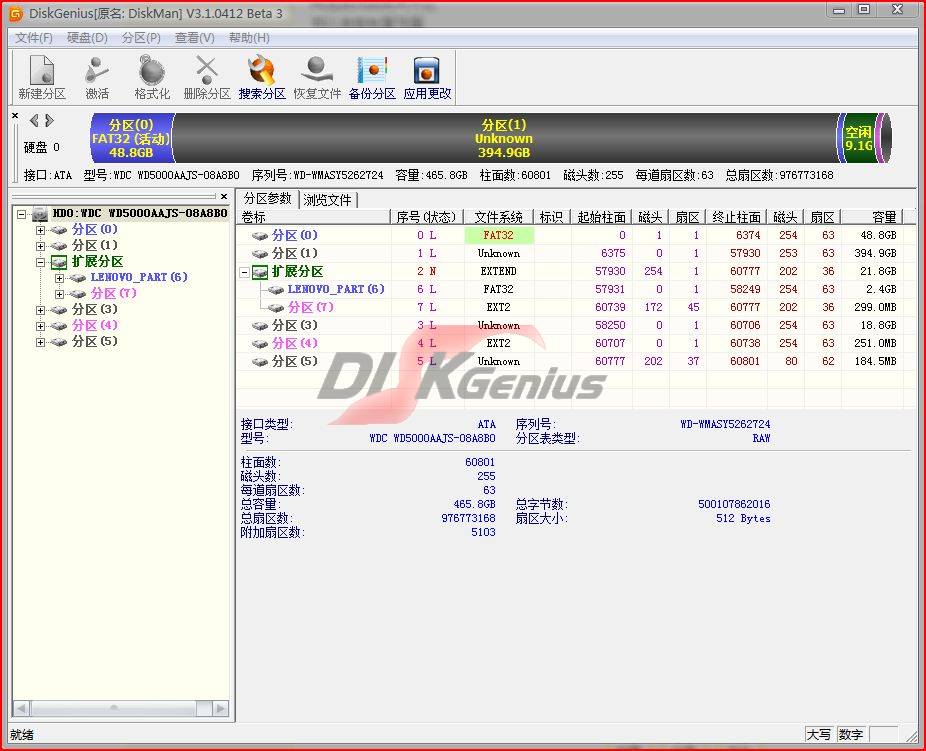
Task: Expand 分区(0) node in the tree
Action: pos(41,230)
